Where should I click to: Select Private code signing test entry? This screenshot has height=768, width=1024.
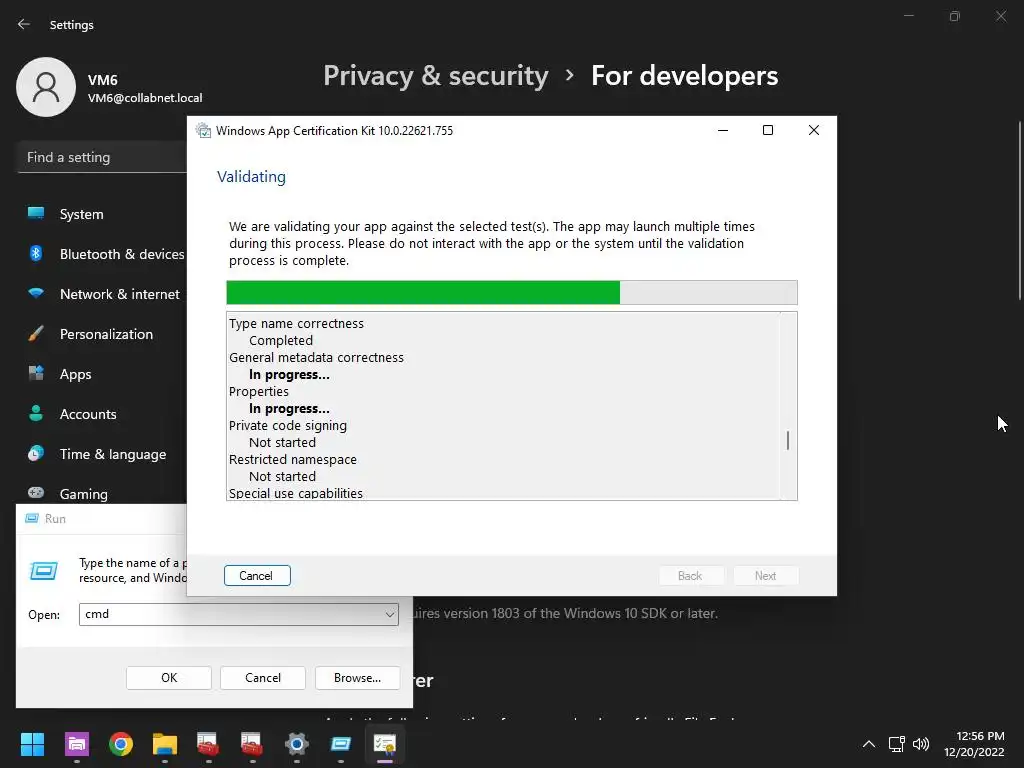coord(287,425)
